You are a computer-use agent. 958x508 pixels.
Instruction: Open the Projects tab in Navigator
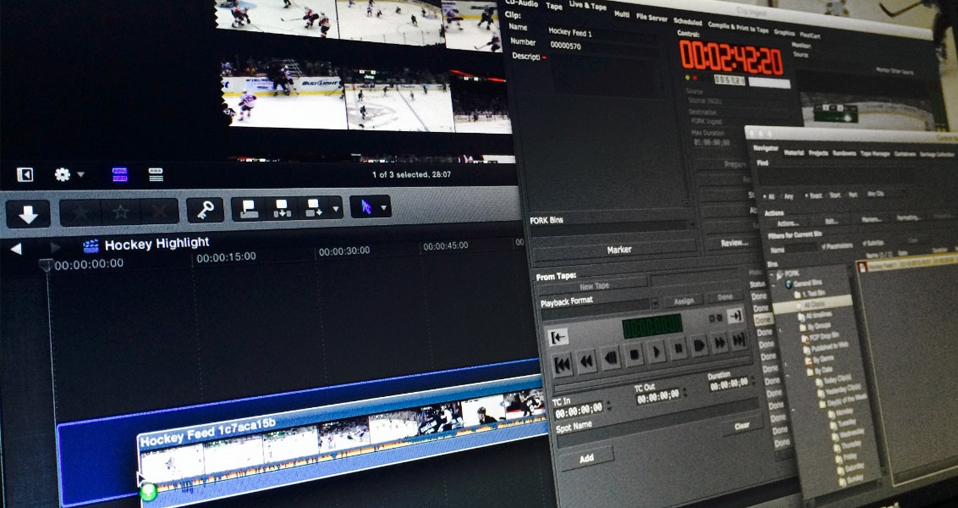(820, 153)
